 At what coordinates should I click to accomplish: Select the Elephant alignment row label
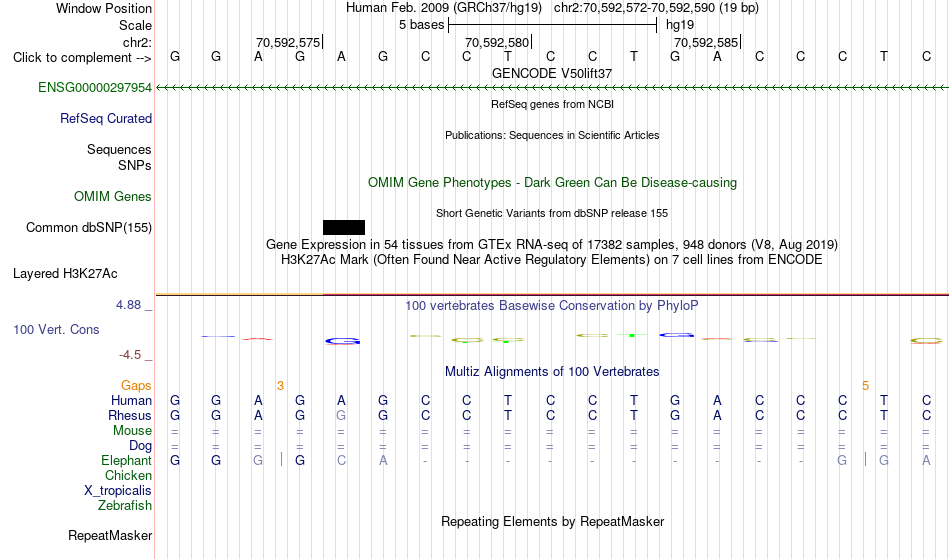pos(126,461)
